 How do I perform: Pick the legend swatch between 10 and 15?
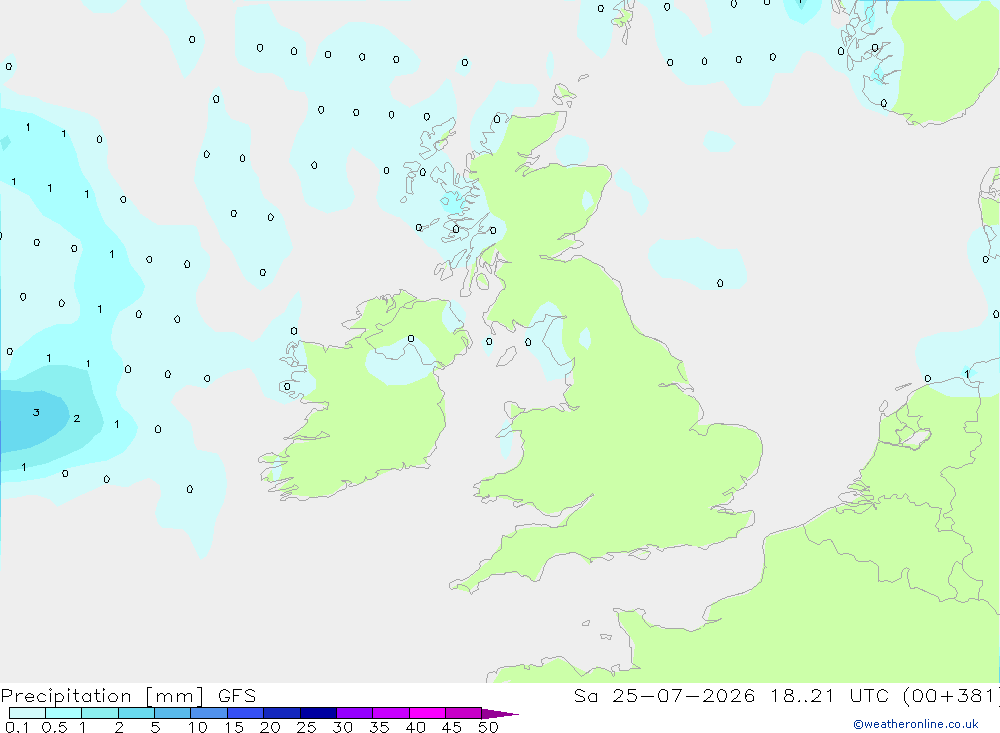(209, 713)
